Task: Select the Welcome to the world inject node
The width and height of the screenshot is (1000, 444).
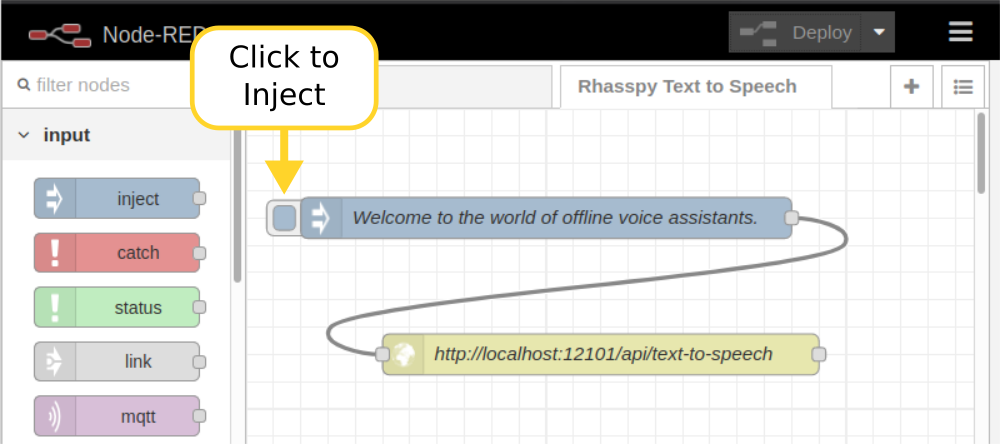Action: click(x=546, y=218)
